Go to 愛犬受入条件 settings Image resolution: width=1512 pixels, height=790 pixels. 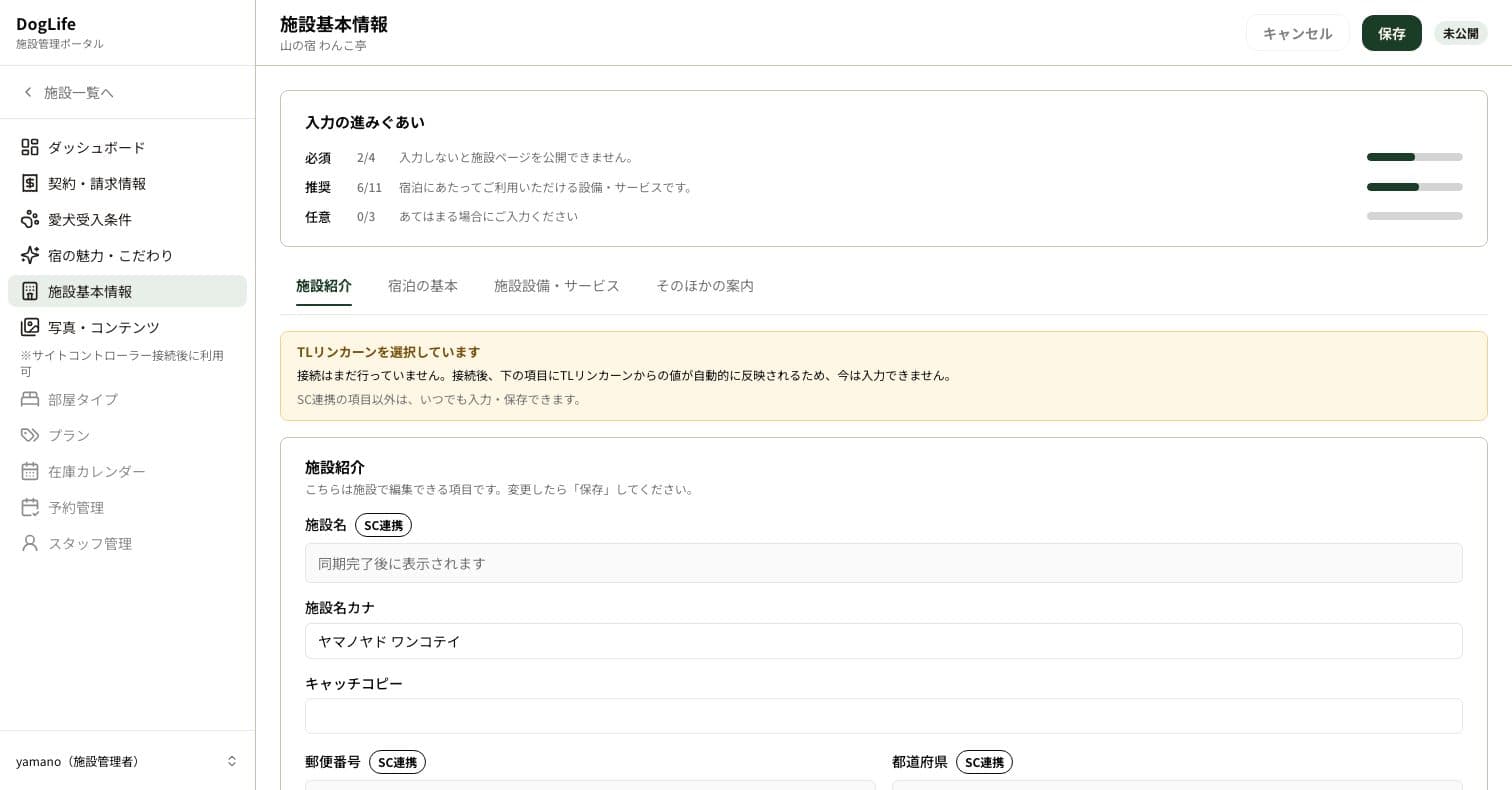coord(127,219)
